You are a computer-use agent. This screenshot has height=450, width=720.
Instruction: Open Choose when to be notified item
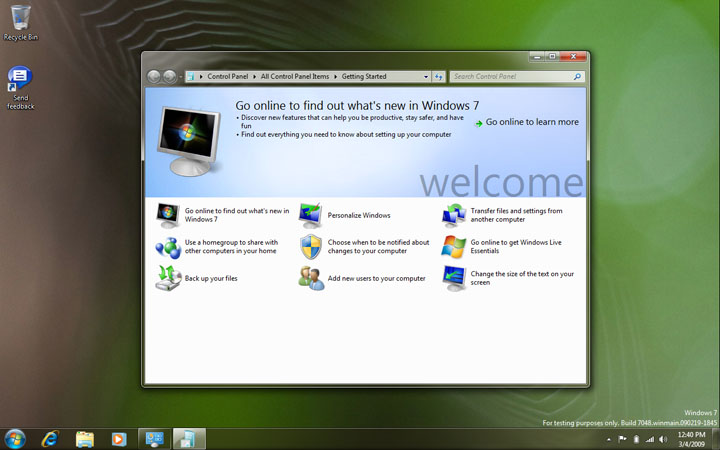[378, 247]
